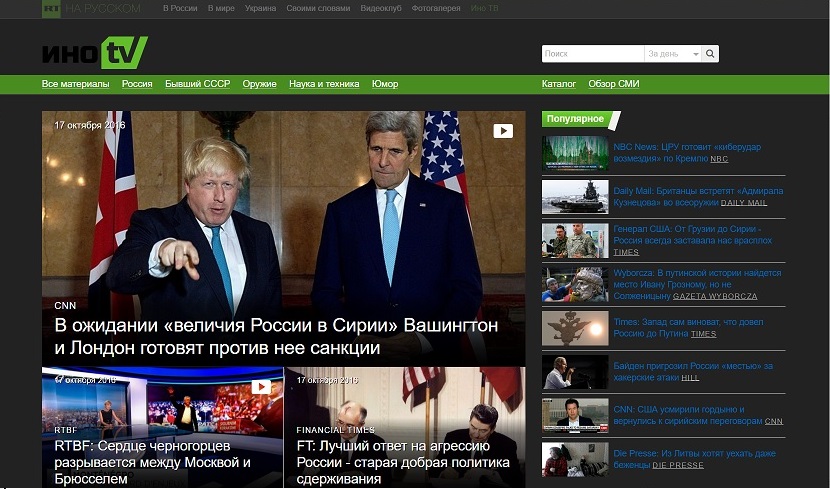Open 'Все материалы' in green navigation
Viewport: 830px width, 489px height.
coord(76,84)
